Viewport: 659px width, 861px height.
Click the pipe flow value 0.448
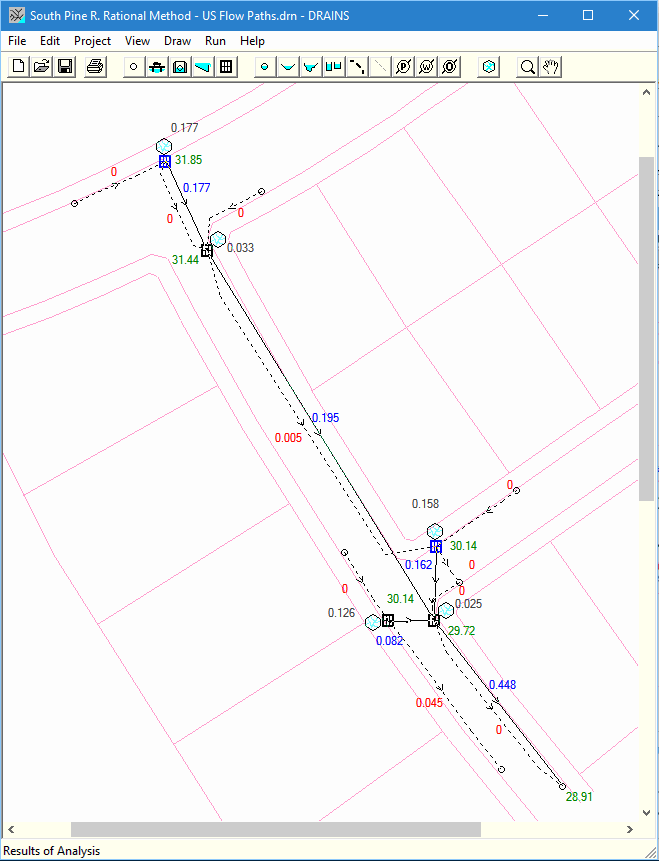pos(502,685)
